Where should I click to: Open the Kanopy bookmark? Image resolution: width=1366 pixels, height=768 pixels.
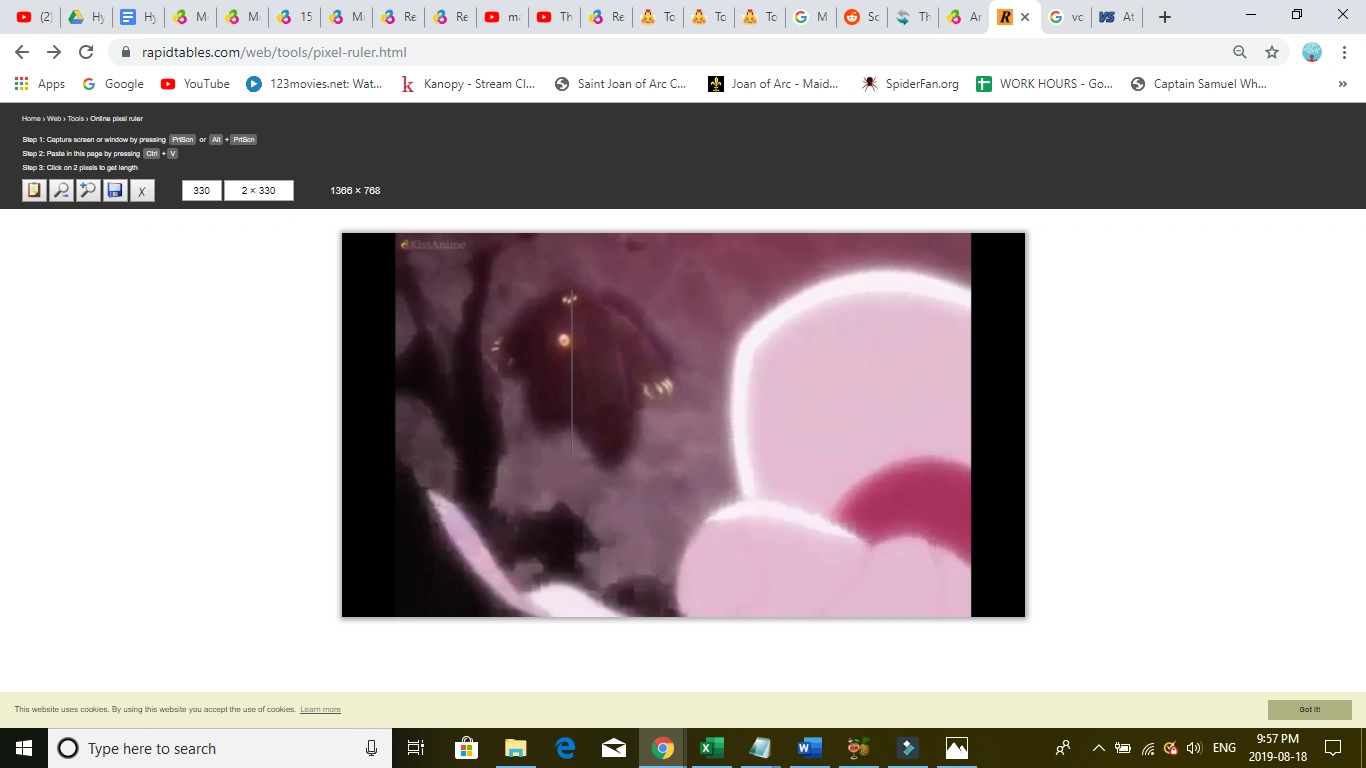(468, 84)
